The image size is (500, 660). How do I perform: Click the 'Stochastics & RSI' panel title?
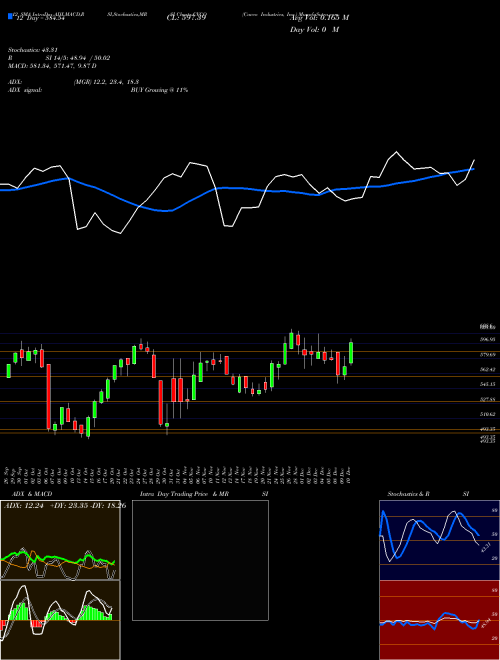click(428, 494)
